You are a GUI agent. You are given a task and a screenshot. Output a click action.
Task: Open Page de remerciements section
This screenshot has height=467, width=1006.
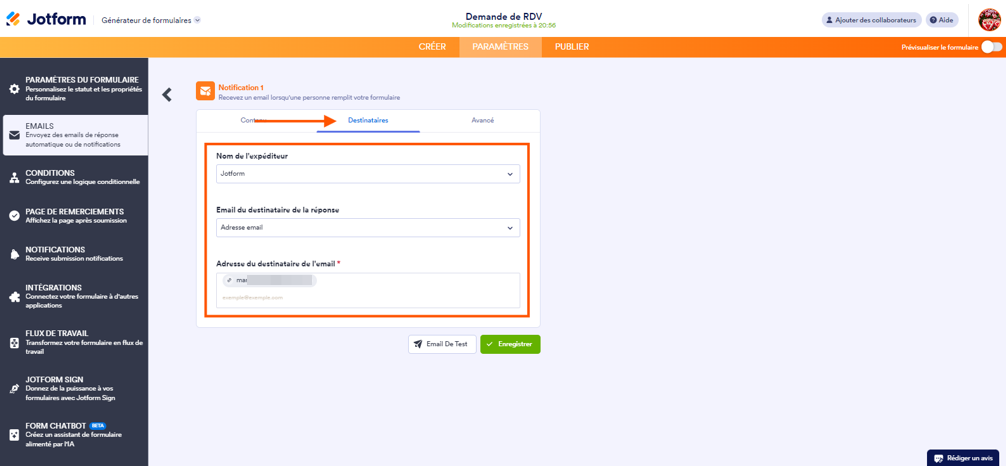(74, 216)
